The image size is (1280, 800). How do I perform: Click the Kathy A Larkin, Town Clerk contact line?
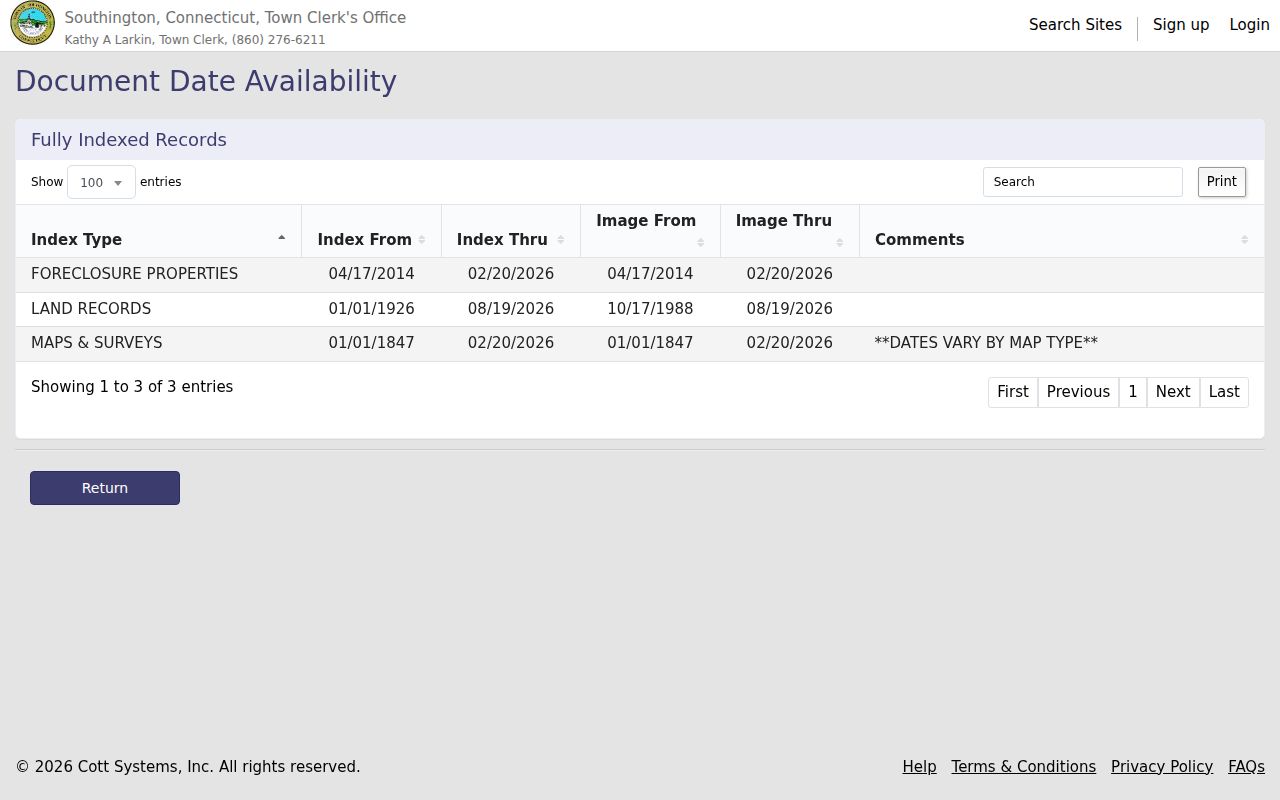click(195, 40)
